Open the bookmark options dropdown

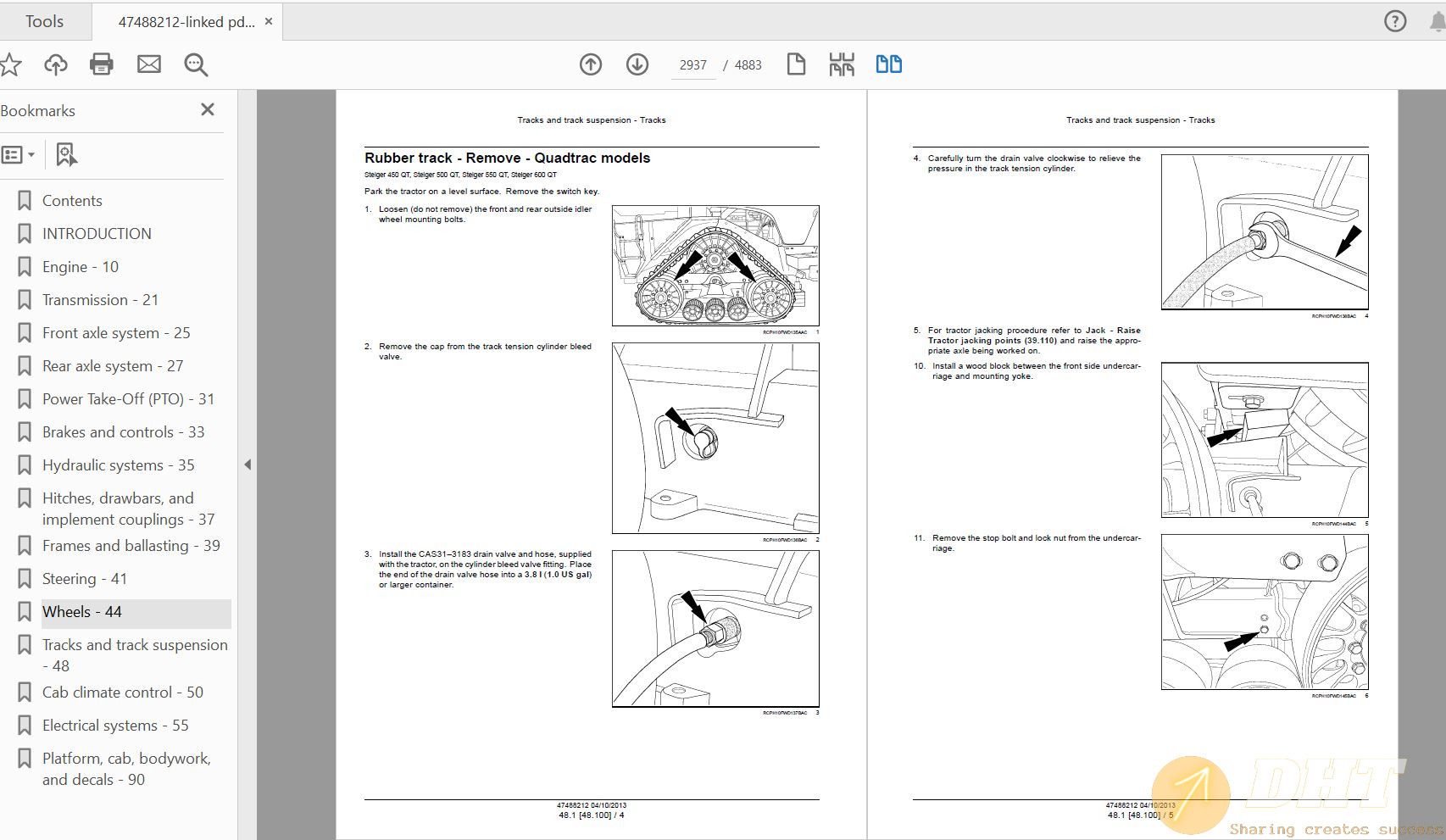[18, 155]
